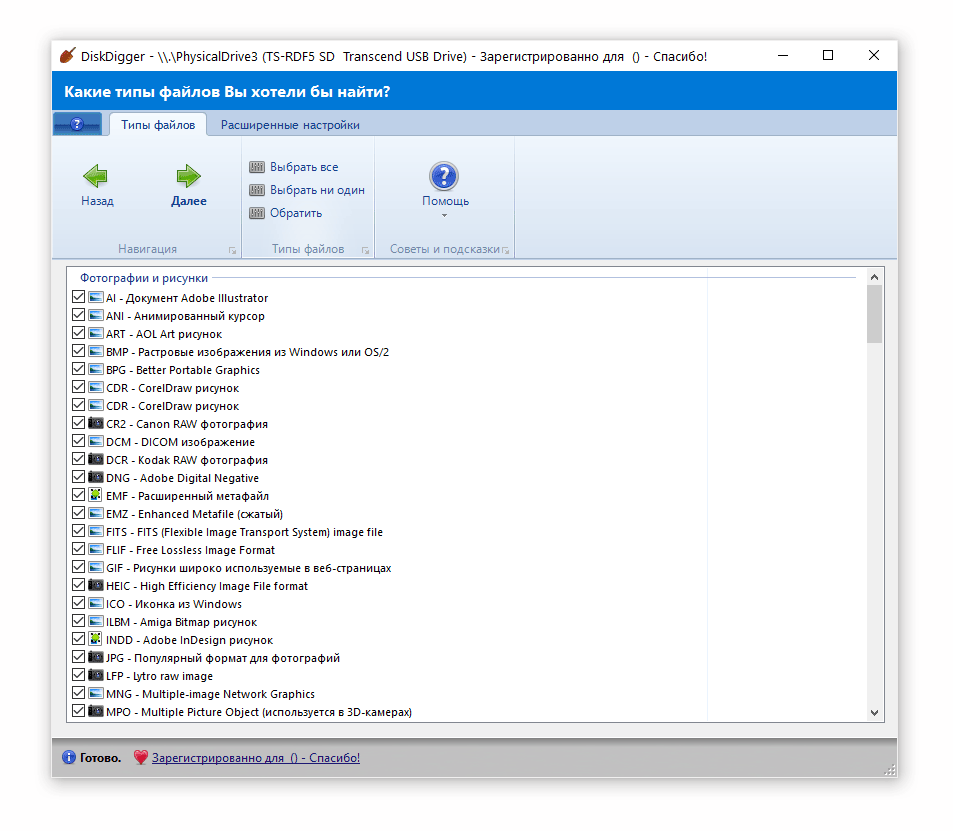Open the Help dropdown arrow
This screenshot has height=831, width=953.
444,215
